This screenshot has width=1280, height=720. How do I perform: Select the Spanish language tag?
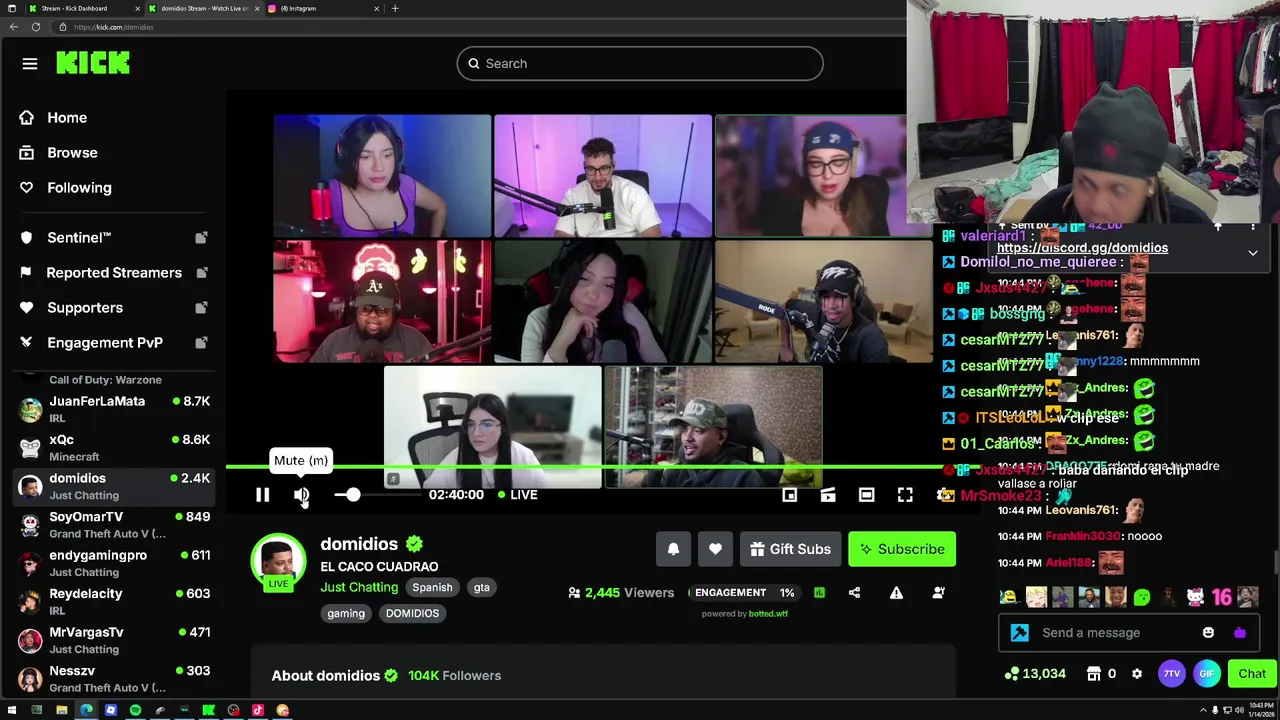(432, 587)
